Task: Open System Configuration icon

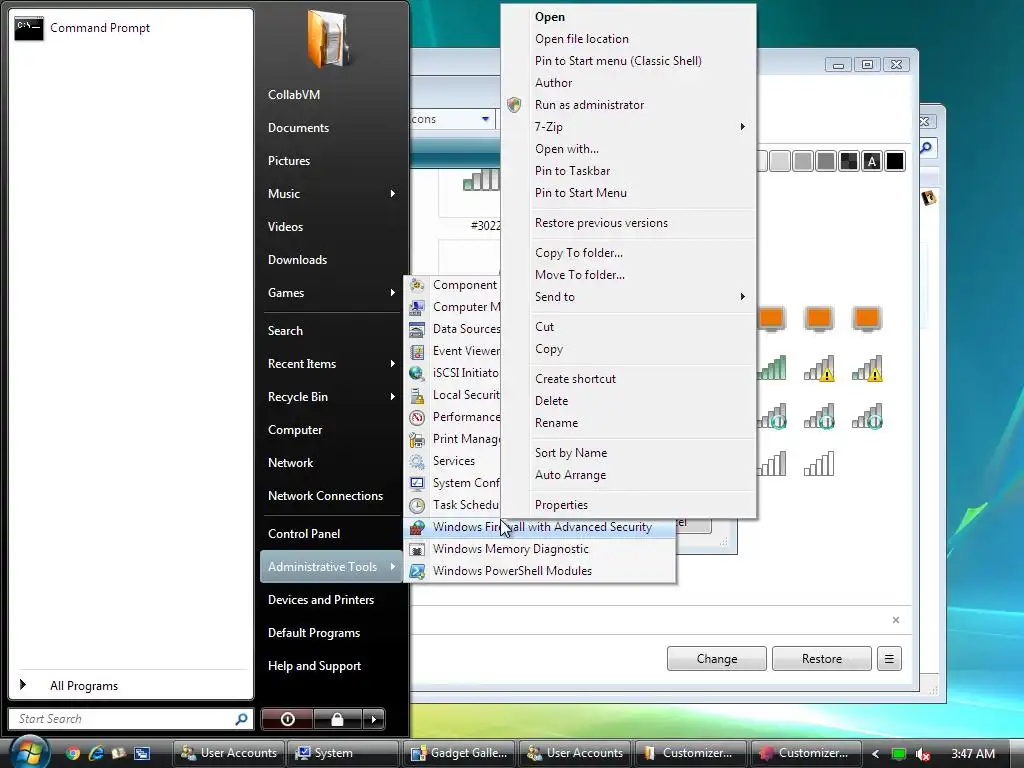Action: pos(417,483)
